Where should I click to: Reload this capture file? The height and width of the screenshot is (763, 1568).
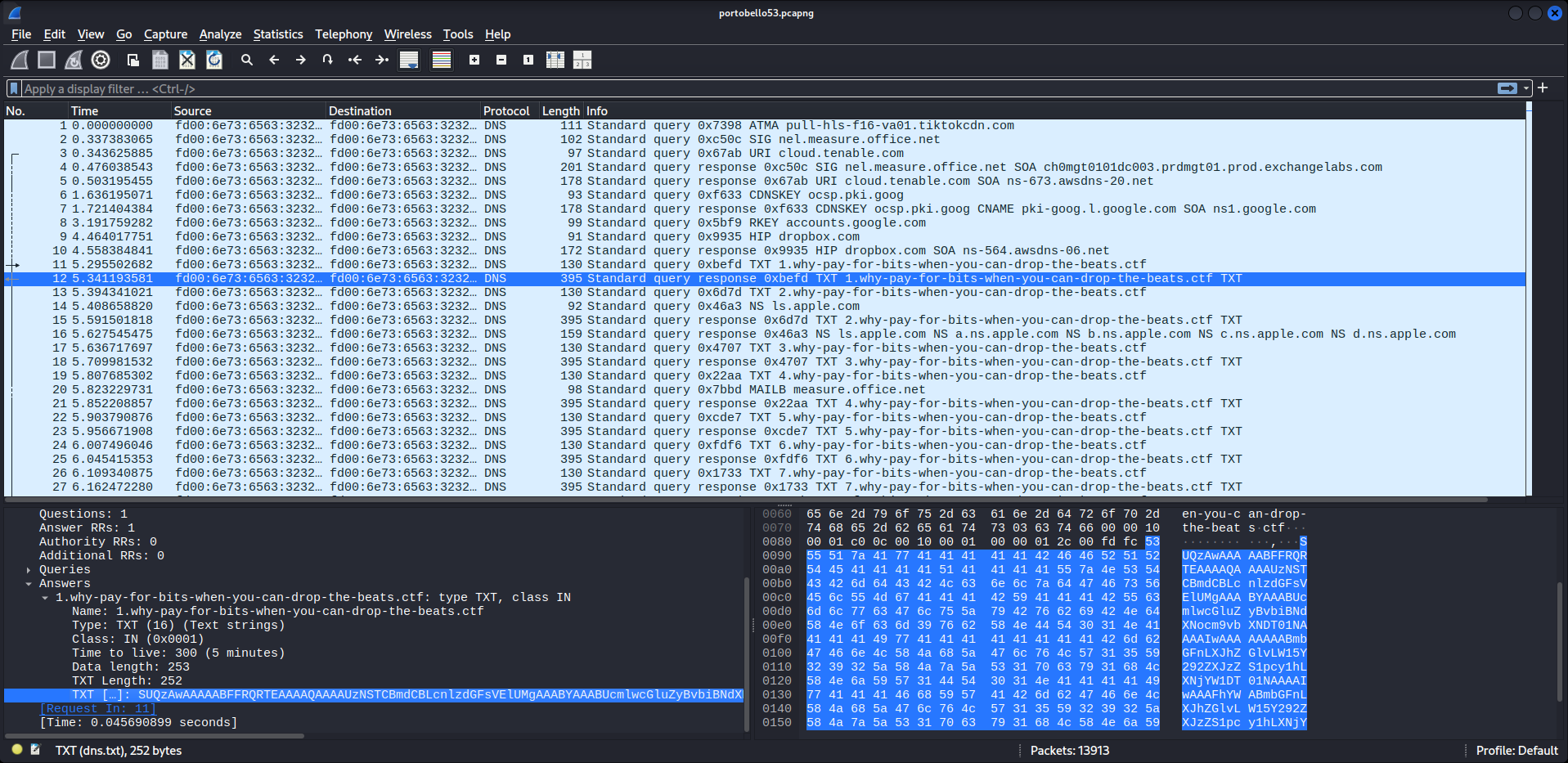pos(214,60)
